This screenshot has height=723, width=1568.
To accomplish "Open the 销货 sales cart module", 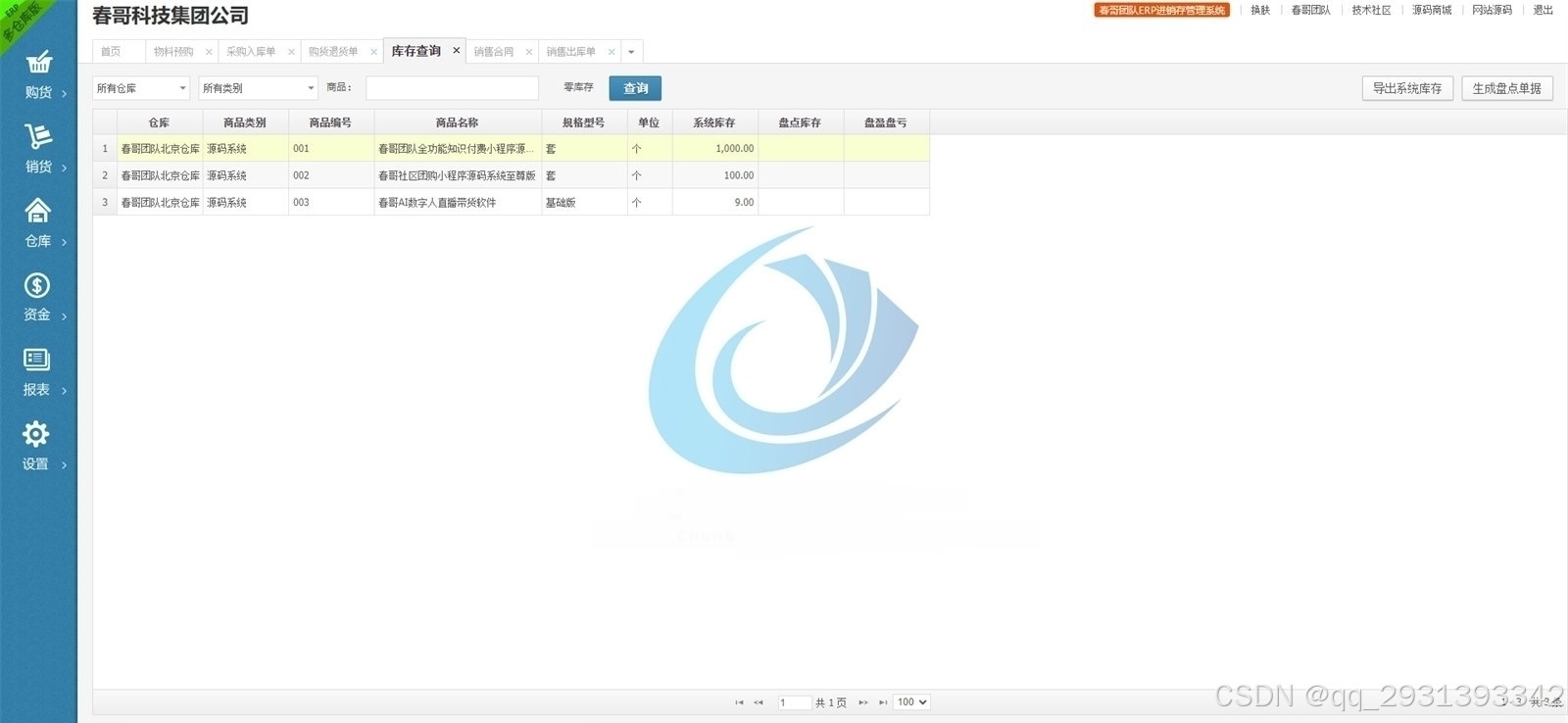I will (38, 149).
